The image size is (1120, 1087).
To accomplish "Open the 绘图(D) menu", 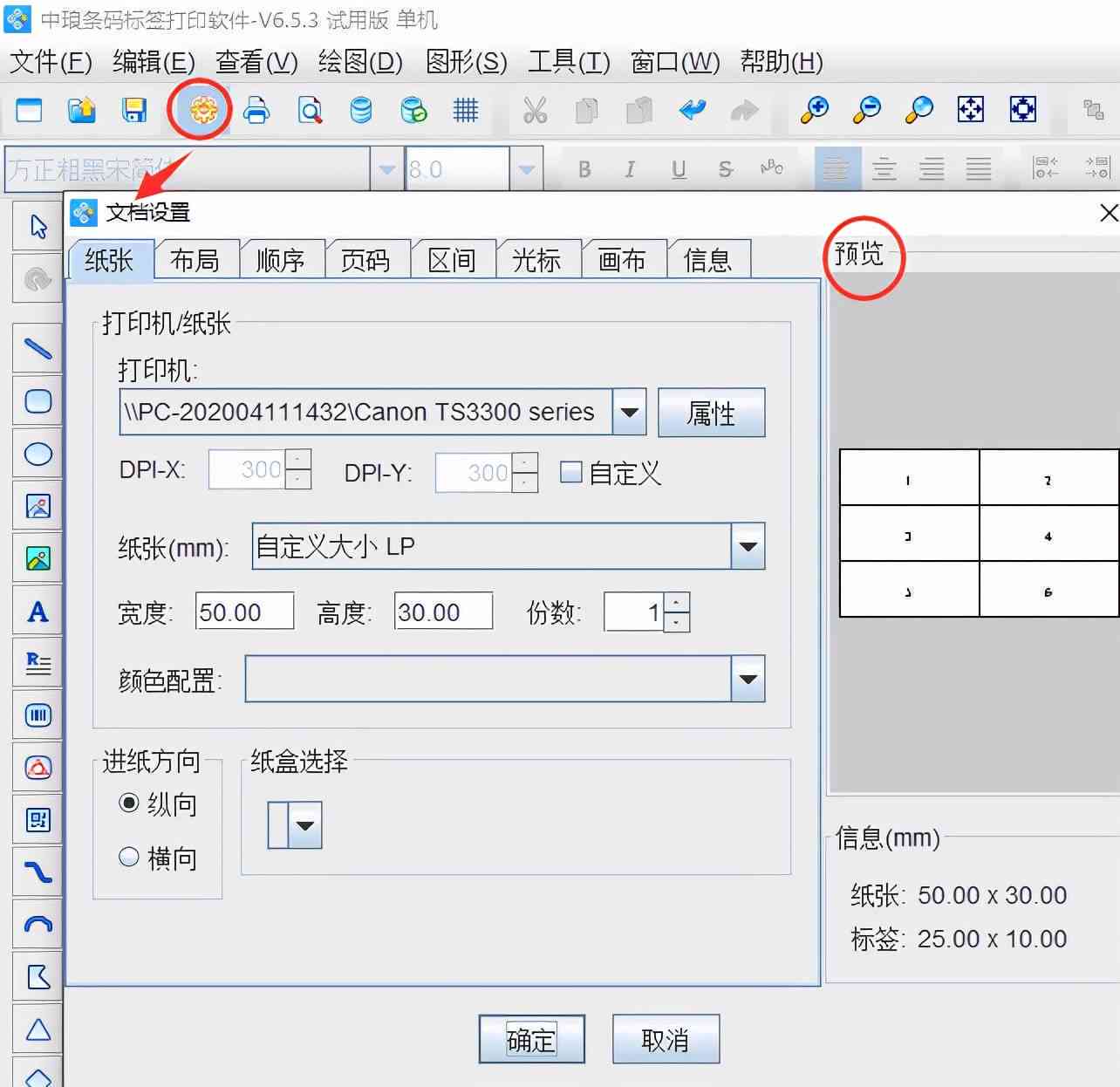I will point(360,62).
